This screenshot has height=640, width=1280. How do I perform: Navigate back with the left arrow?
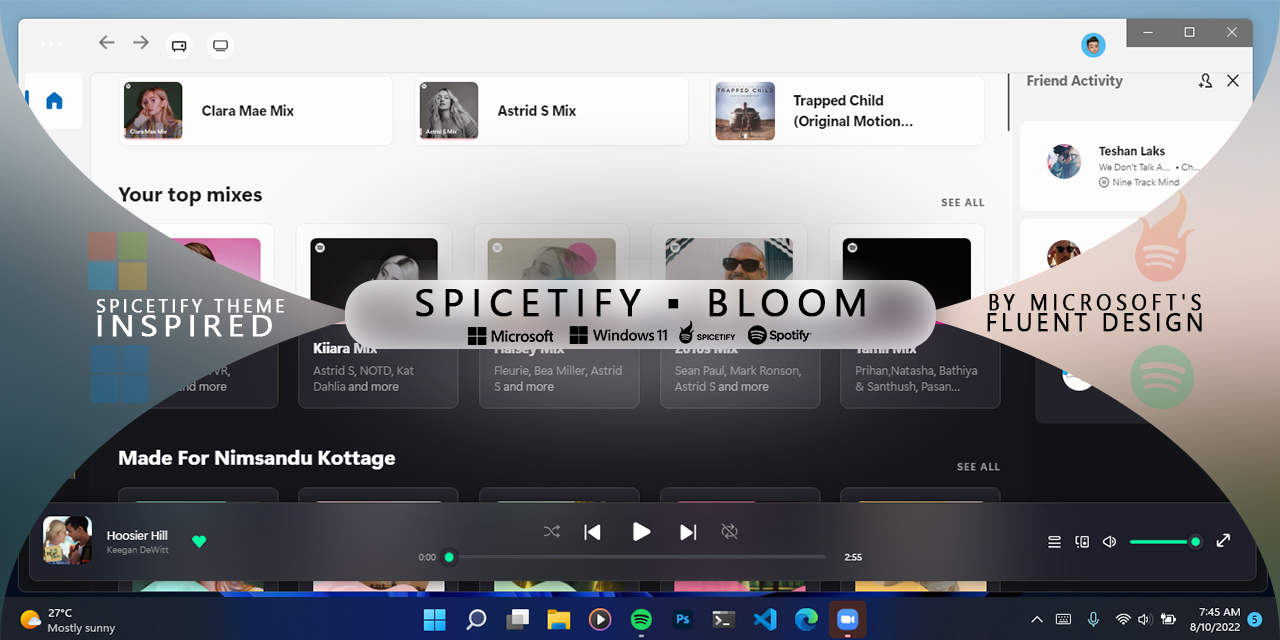(x=107, y=42)
